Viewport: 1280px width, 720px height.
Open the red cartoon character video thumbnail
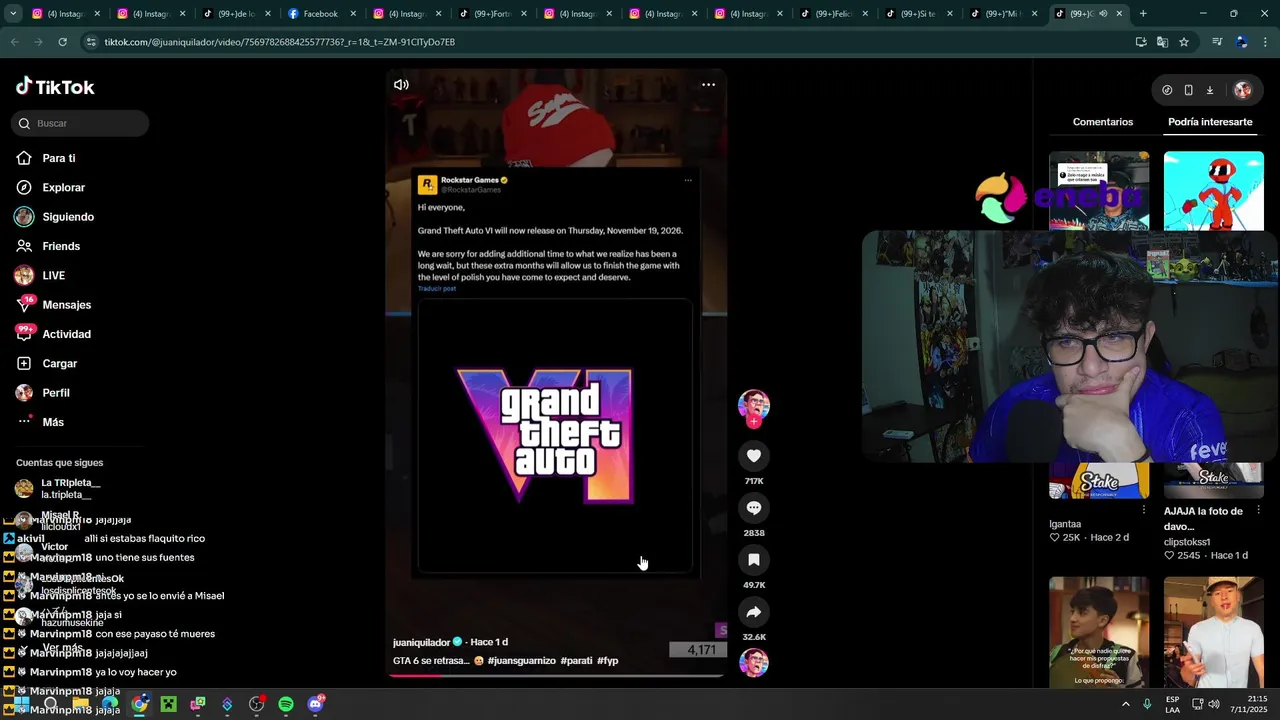click(x=1214, y=191)
